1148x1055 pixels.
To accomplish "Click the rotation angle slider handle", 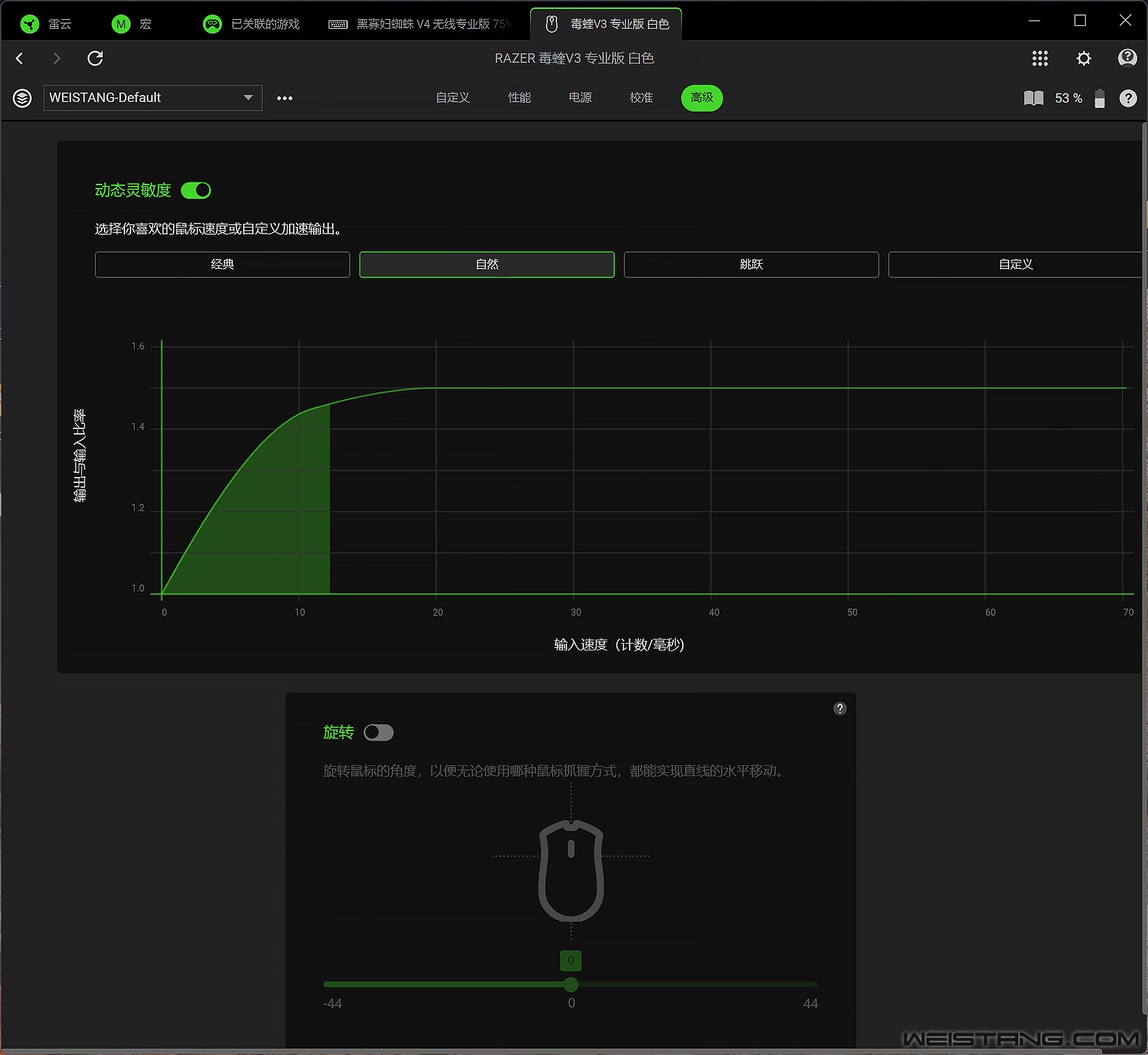I will coord(571,984).
